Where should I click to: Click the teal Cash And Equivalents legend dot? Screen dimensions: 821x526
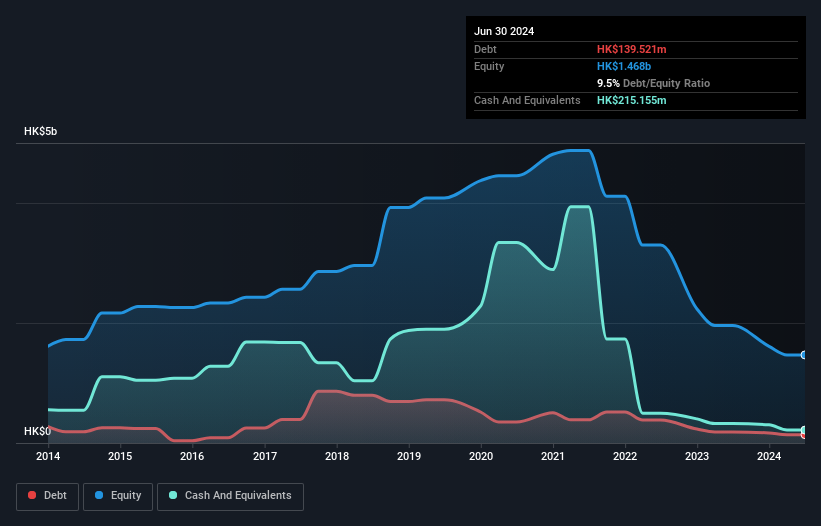(x=173, y=495)
